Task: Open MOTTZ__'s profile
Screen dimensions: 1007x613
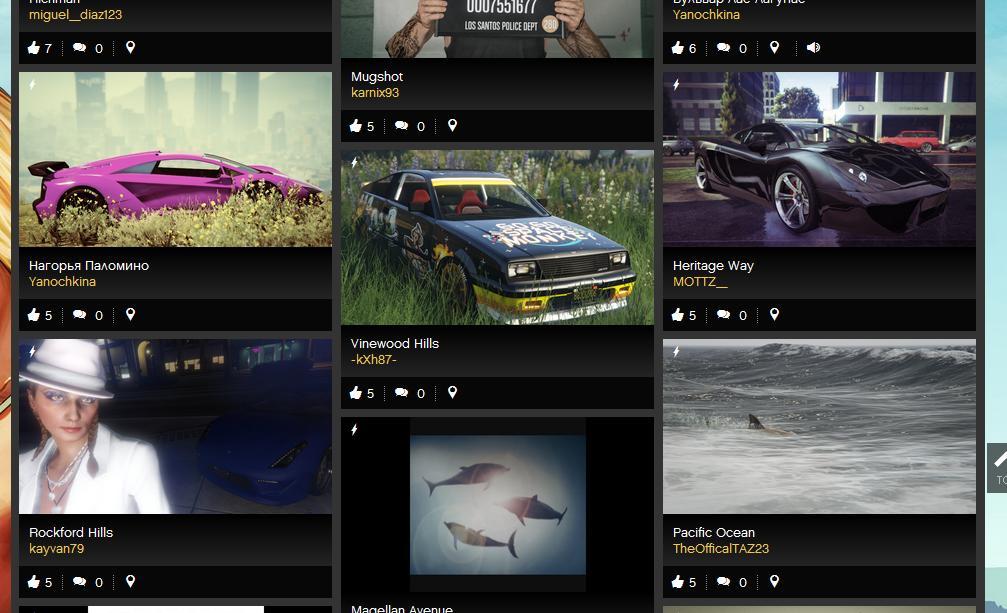Action: (700, 281)
